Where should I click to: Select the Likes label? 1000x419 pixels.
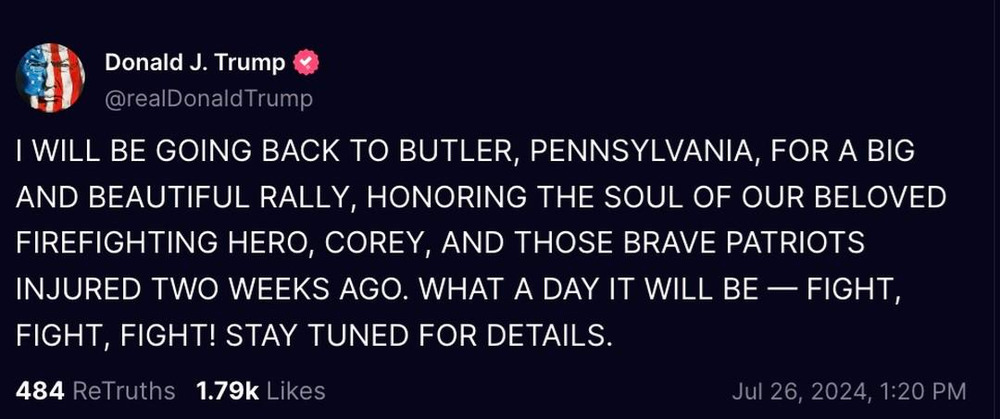(295, 391)
